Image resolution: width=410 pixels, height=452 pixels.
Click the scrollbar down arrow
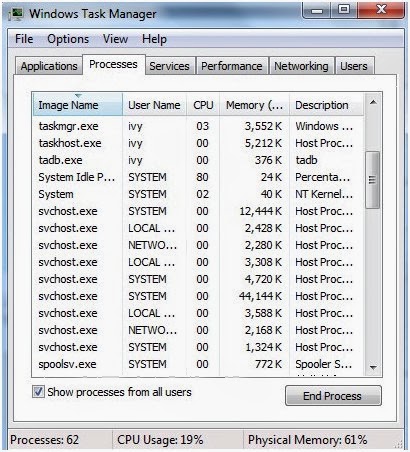tap(373, 367)
